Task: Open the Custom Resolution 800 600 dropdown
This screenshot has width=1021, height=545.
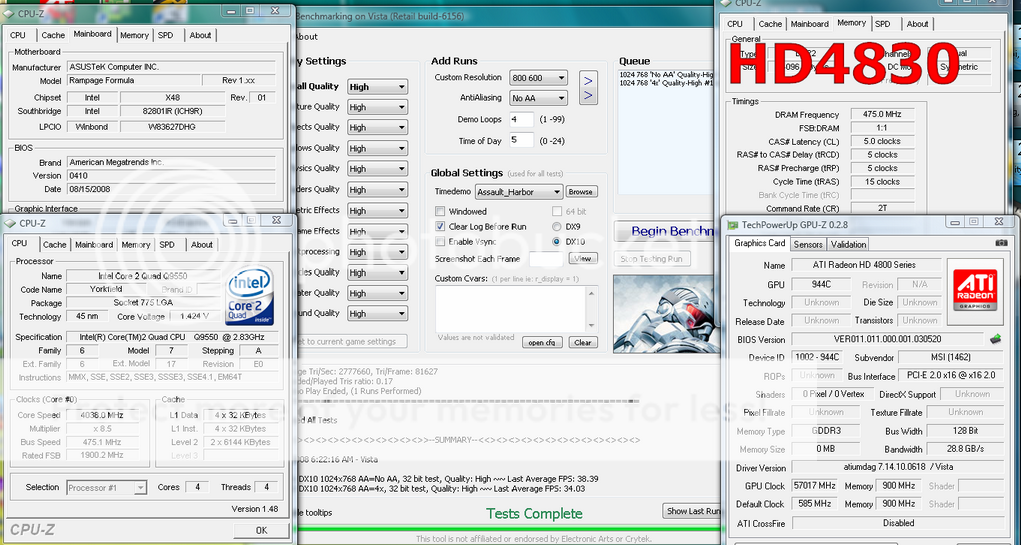Action: click(538, 77)
